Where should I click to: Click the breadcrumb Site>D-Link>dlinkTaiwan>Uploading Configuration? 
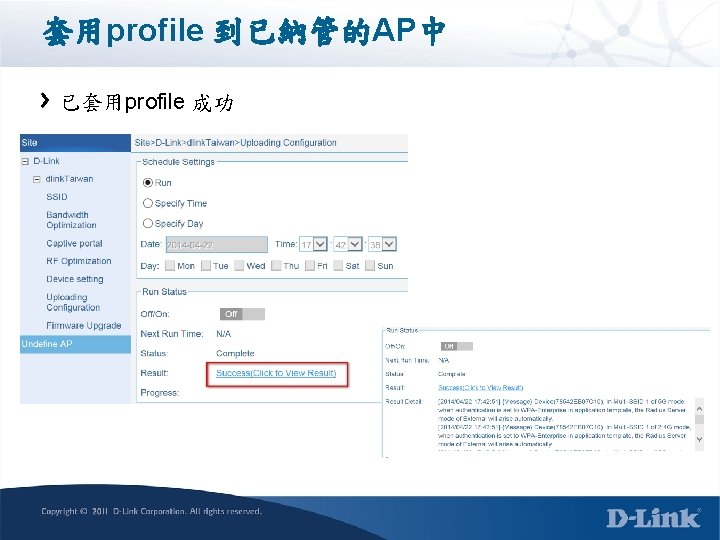pos(236,143)
